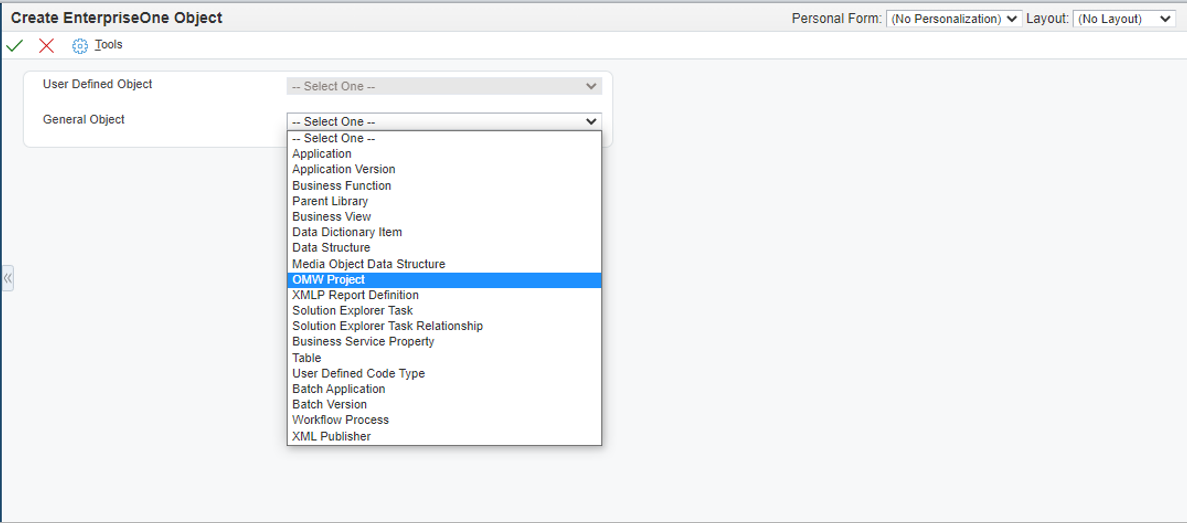The height and width of the screenshot is (524, 1187).
Task: Open the Tools menu
Action: pos(108,45)
